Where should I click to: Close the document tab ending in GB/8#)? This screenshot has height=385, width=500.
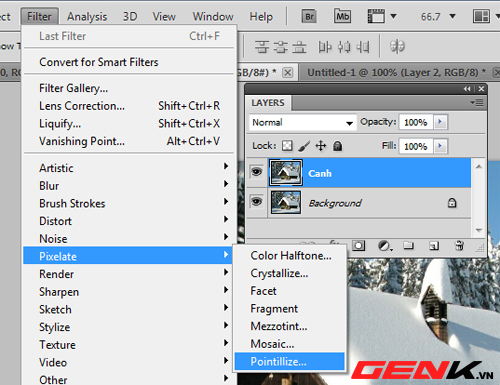287,72
